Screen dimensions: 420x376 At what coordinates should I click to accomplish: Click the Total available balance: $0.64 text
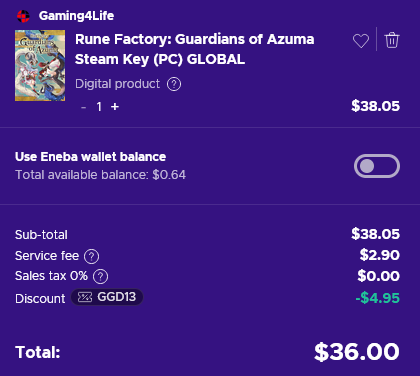coord(100,175)
